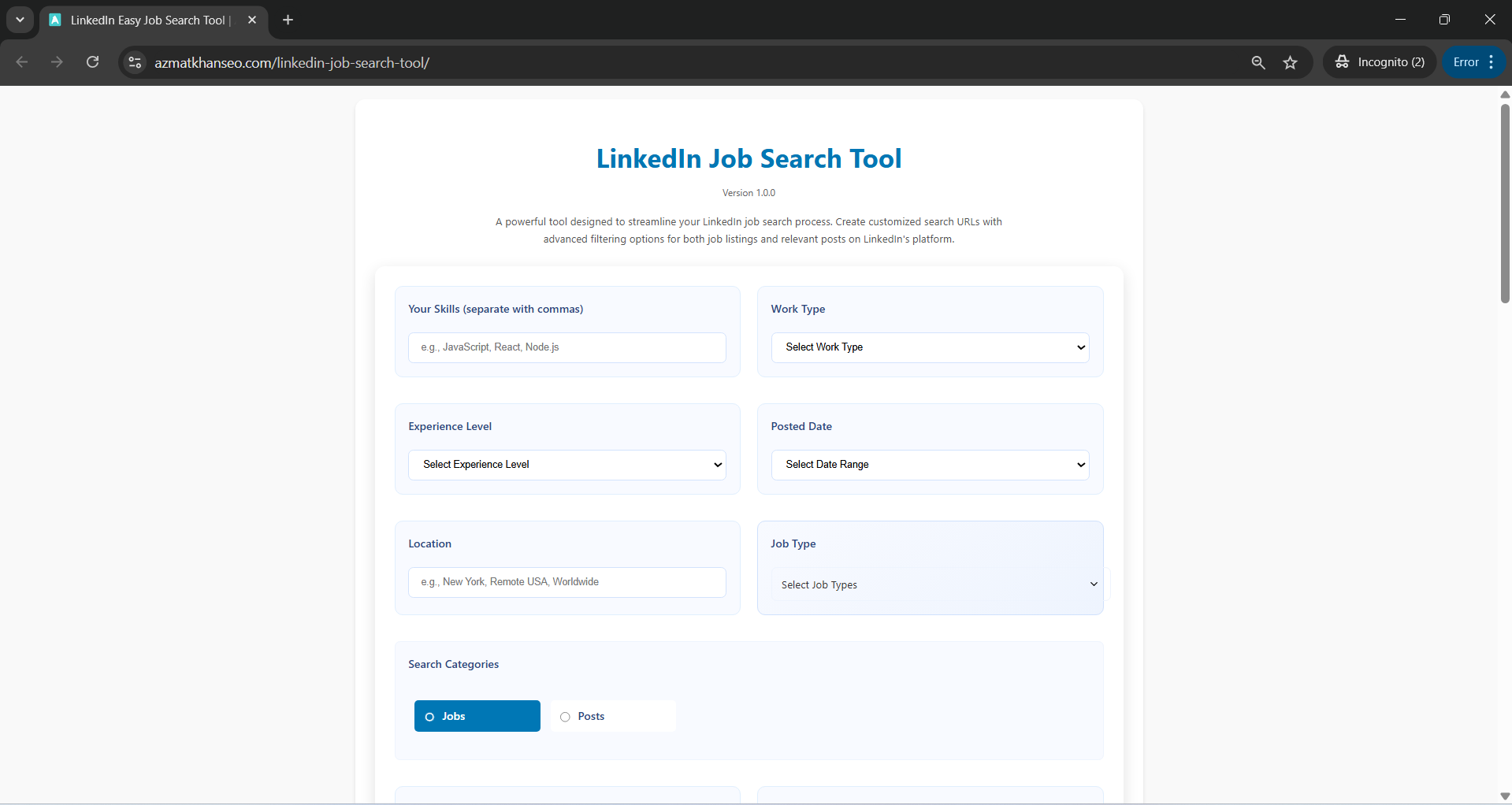Click the scrollbar up arrow

(x=1505, y=94)
